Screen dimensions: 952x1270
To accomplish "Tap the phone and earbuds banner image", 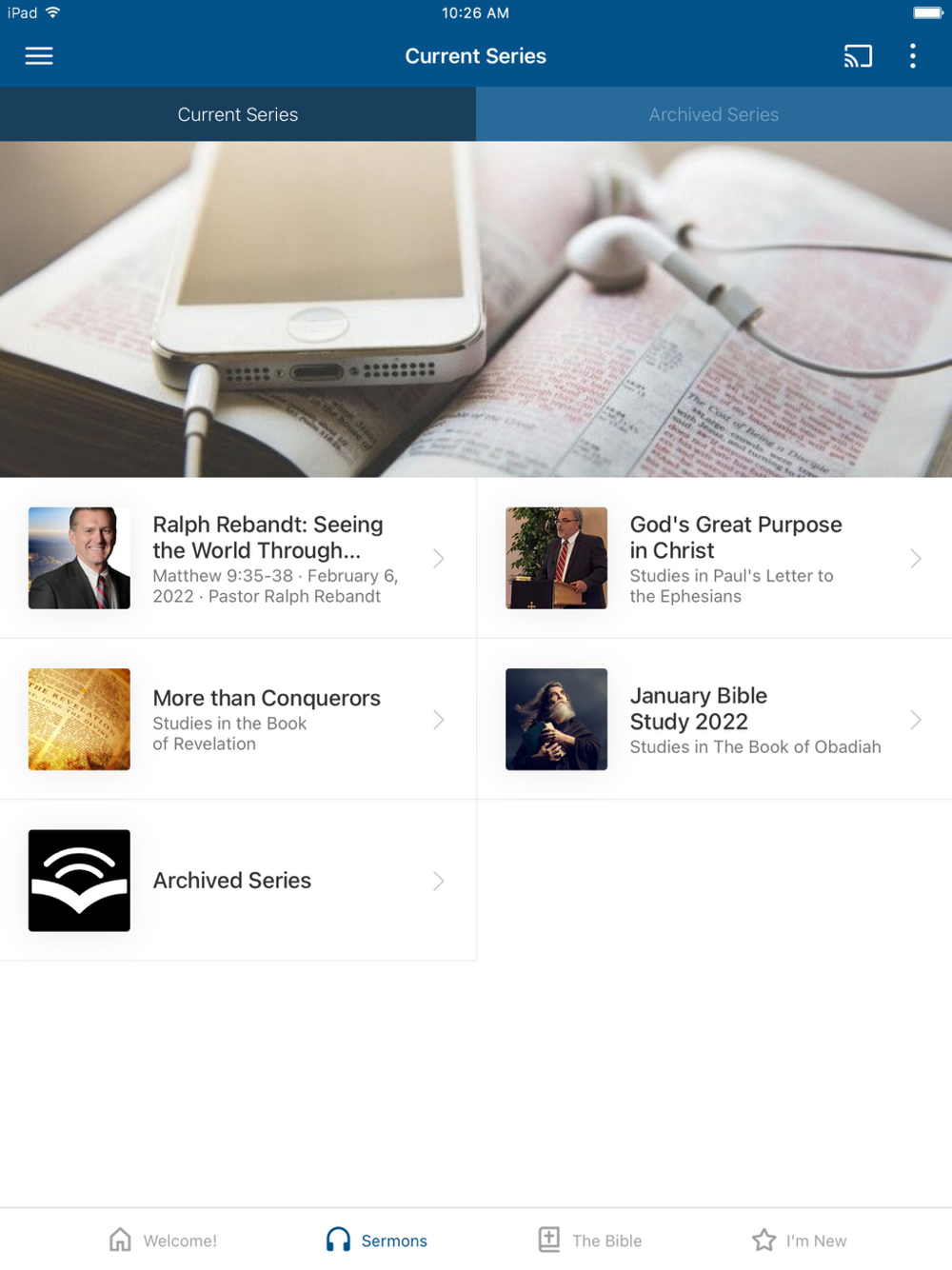I will [x=476, y=309].
